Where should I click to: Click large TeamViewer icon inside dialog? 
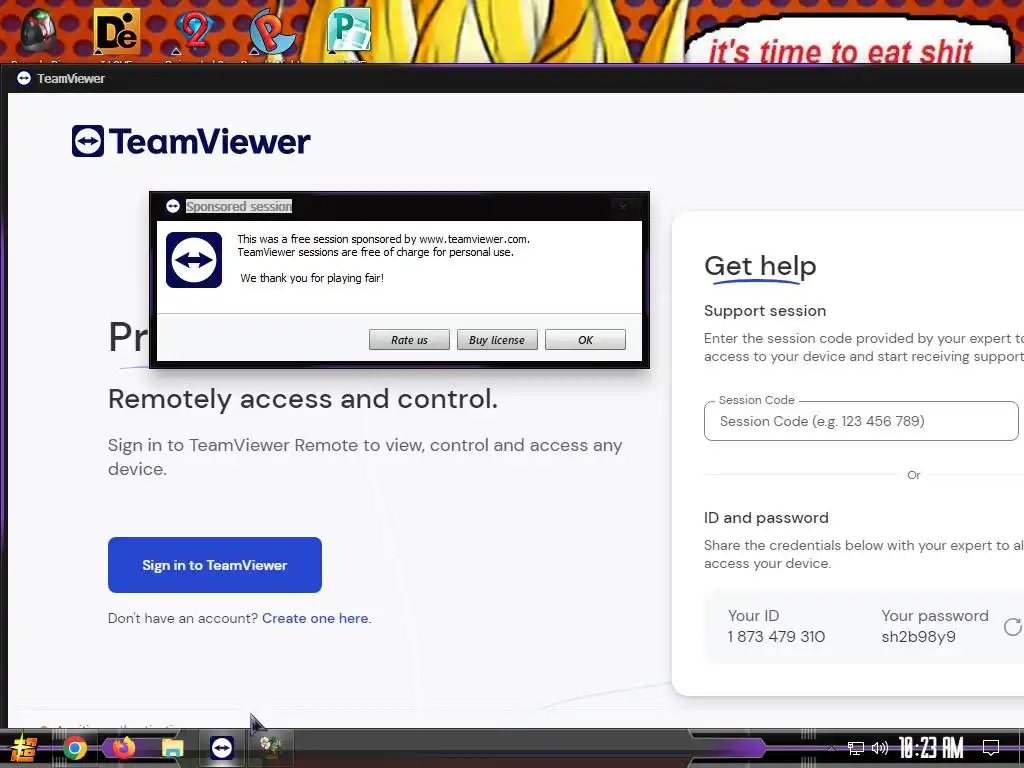click(194, 260)
